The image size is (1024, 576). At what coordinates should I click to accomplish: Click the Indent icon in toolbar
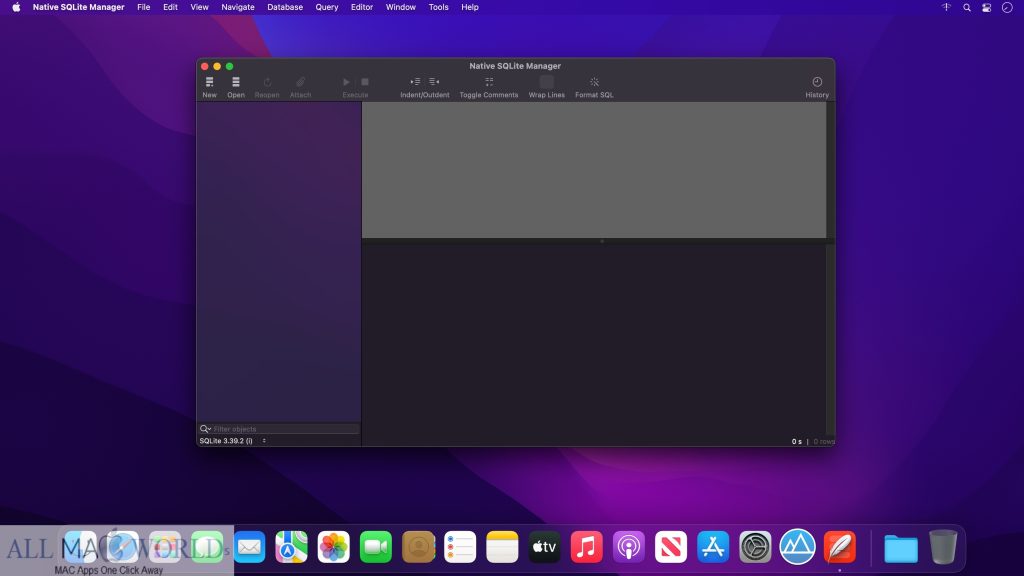point(415,82)
